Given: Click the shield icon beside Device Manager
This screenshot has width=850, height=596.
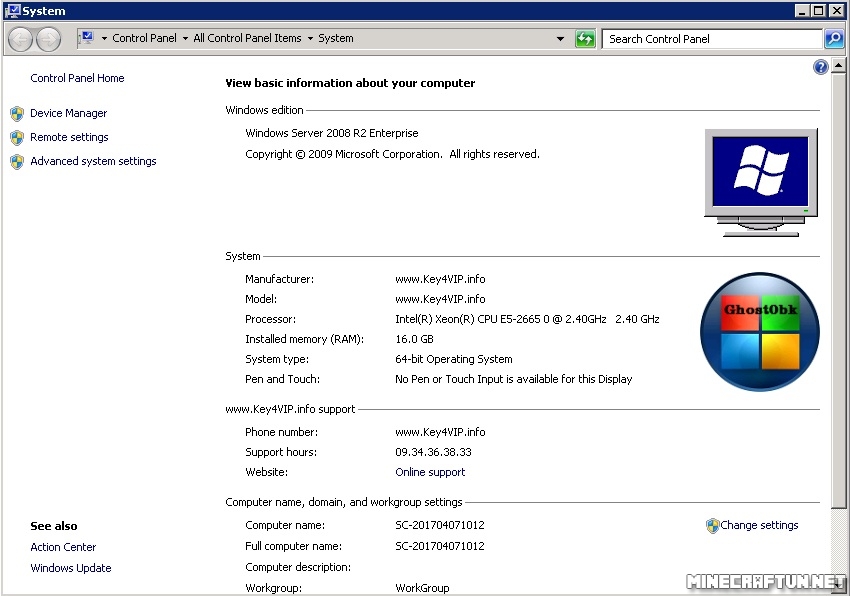Looking at the screenshot, I should click(x=17, y=113).
